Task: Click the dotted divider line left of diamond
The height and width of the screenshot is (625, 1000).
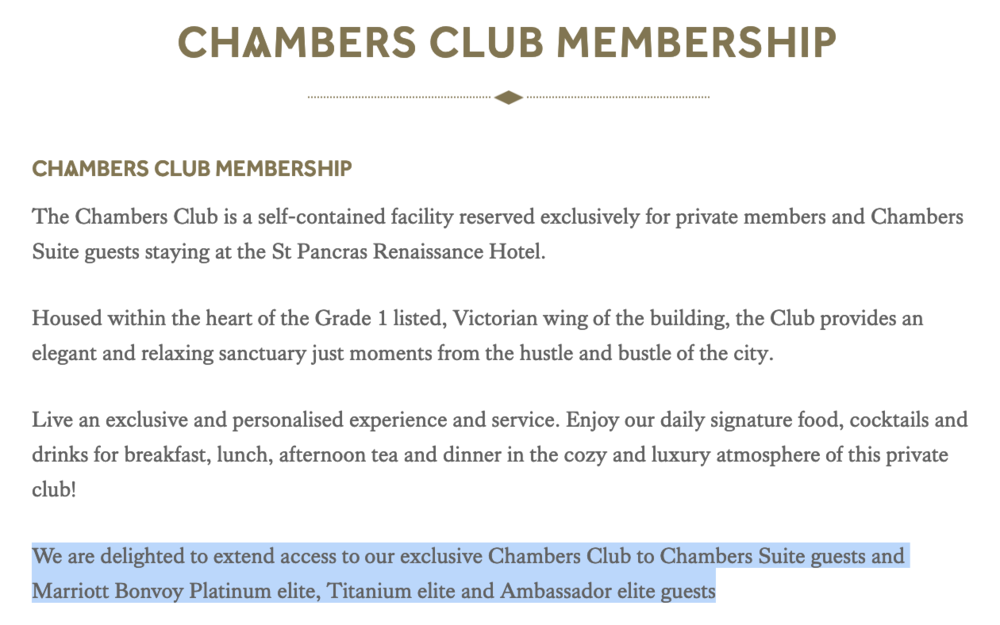Action: [400, 97]
